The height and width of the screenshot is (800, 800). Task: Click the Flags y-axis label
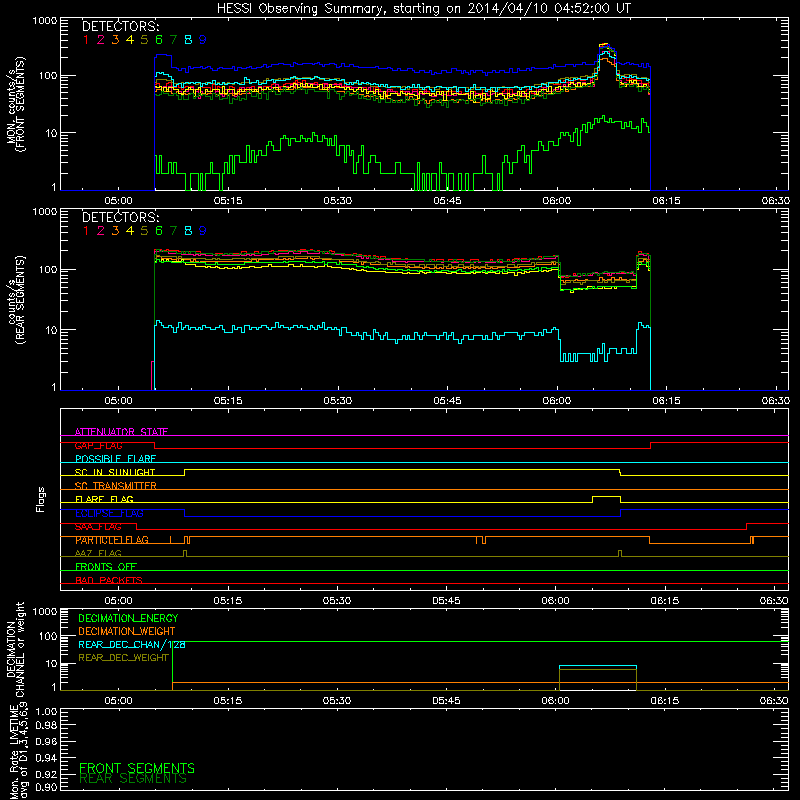[41, 499]
